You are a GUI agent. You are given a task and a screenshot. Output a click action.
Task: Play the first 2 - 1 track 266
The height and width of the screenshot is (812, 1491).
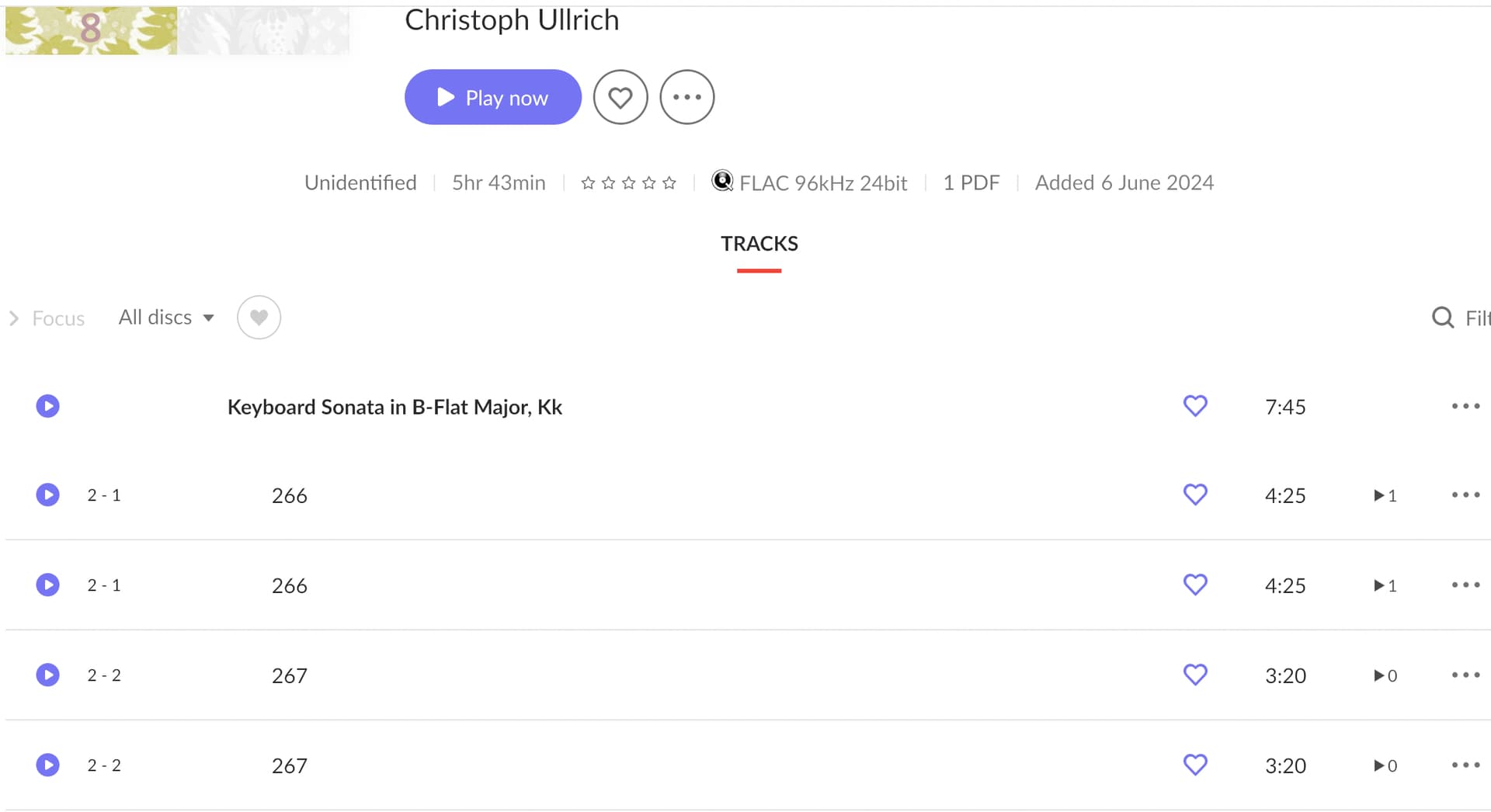tap(48, 494)
